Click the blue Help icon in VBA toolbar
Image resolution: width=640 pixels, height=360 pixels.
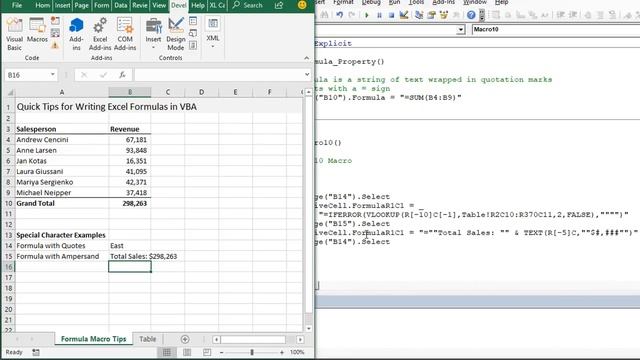[x=471, y=15]
